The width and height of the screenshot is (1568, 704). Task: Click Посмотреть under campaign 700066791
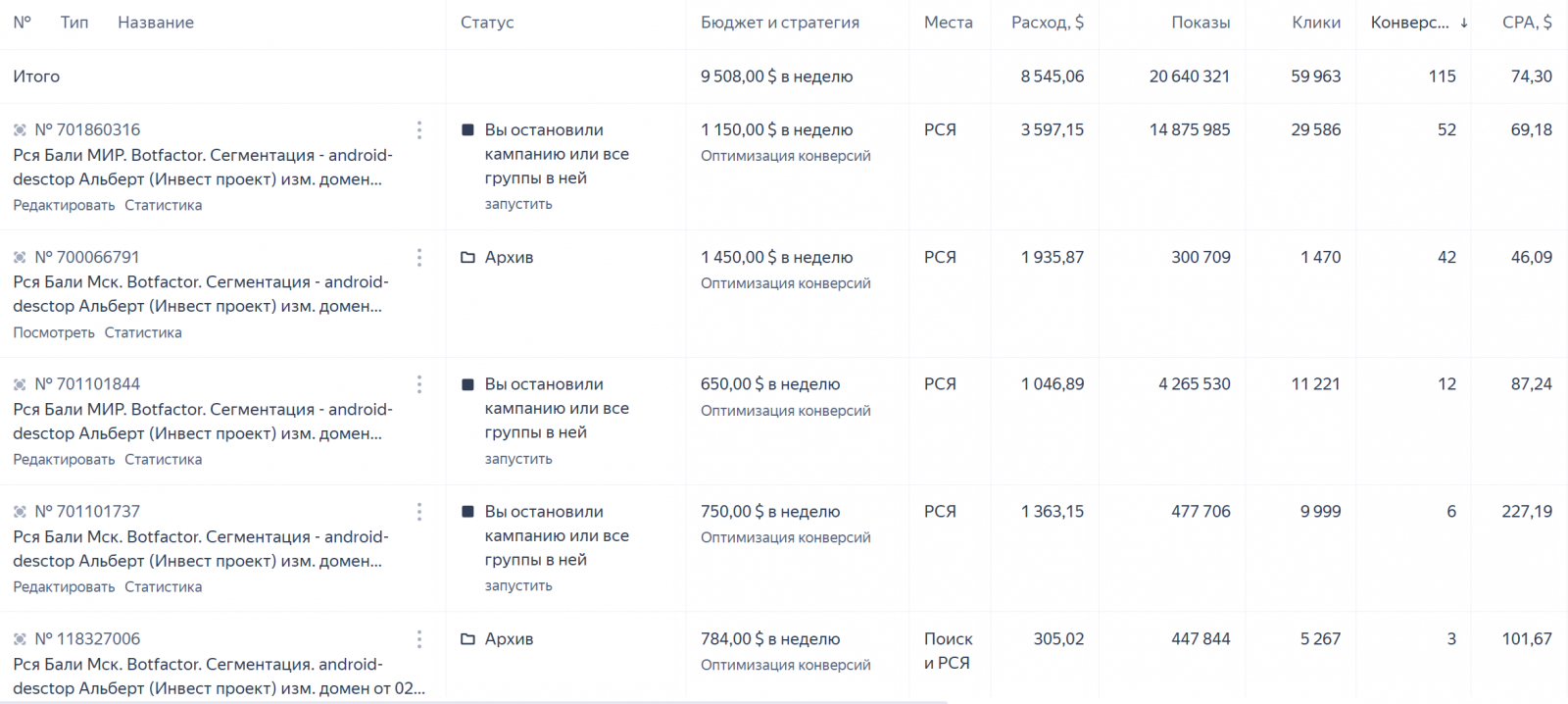click(x=54, y=332)
